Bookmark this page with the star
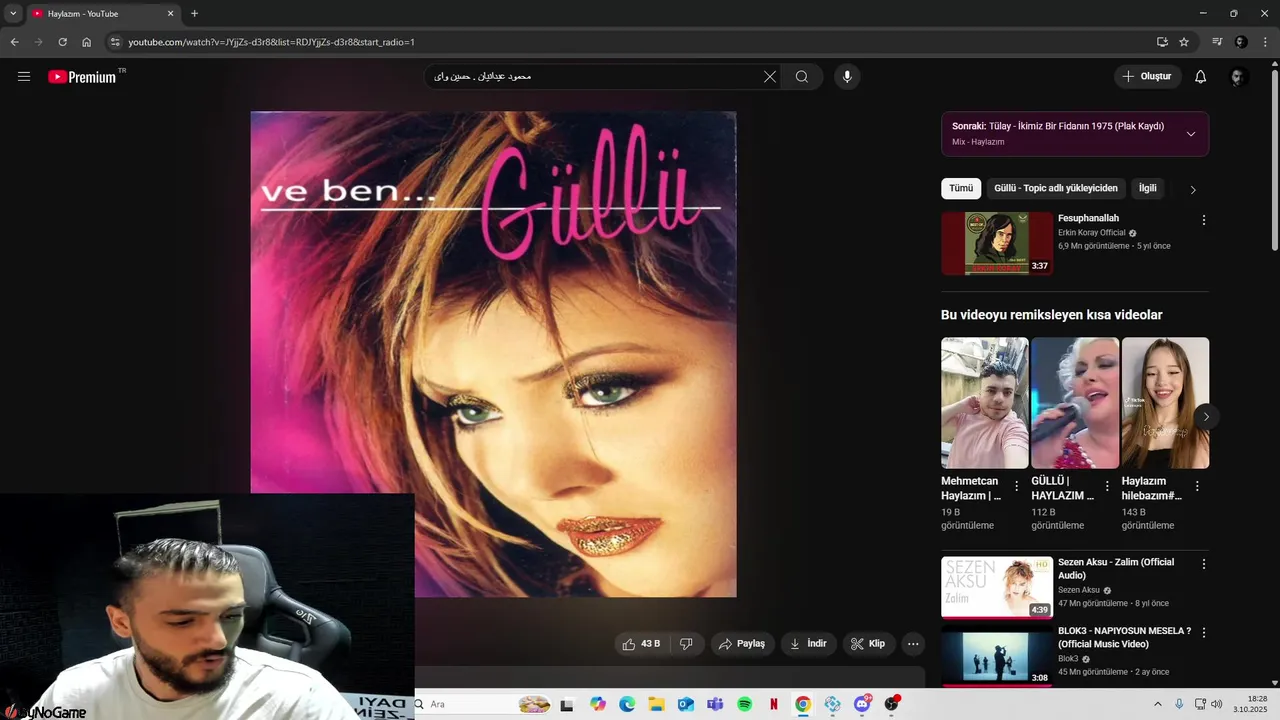Screen dimensions: 1280x720 (x=1184, y=42)
